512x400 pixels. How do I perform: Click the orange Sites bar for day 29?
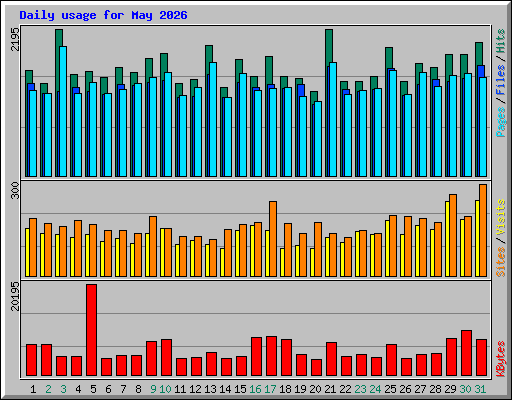pyautogui.click(x=453, y=235)
